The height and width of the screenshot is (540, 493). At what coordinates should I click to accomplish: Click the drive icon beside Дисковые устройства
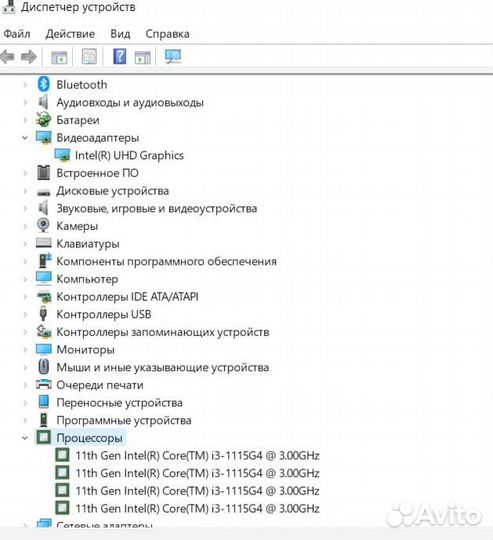tap(44, 192)
